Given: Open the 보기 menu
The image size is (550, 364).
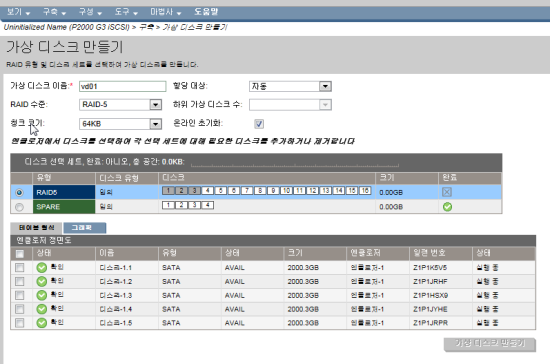Looking at the screenshot, I should [18, 12].
